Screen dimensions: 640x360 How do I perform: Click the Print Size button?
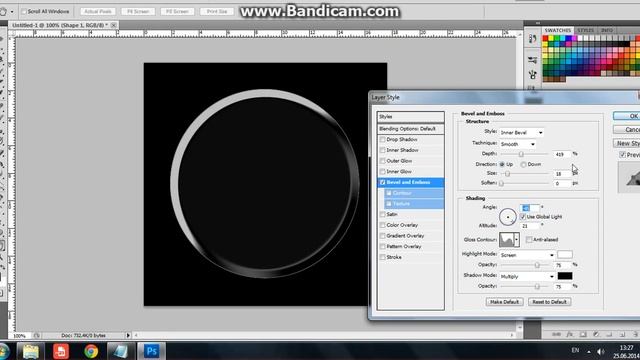(x=217, y=11)
